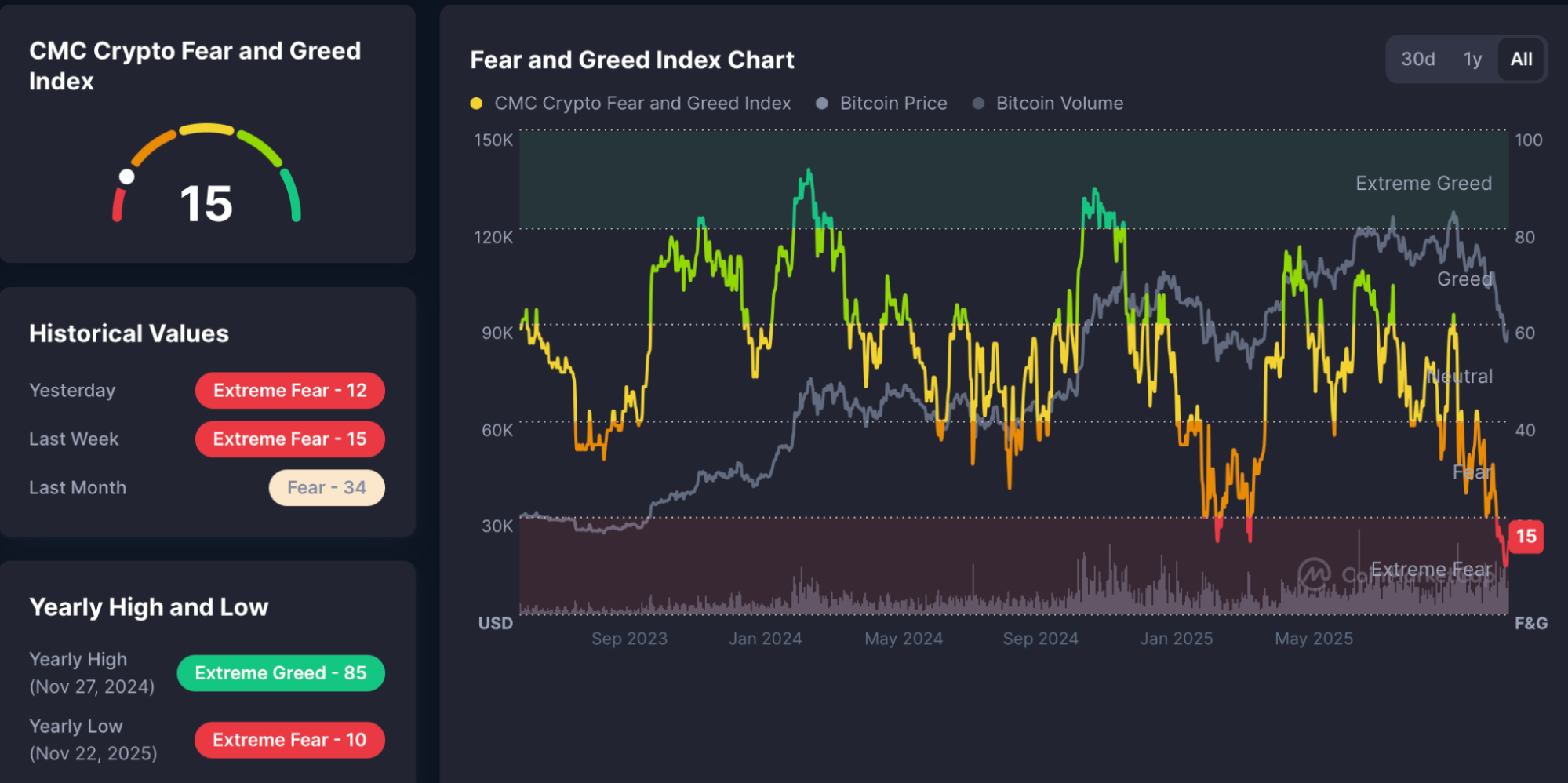Toggle CMC Crypto Fear and Greed Index series

coord(642,104)
